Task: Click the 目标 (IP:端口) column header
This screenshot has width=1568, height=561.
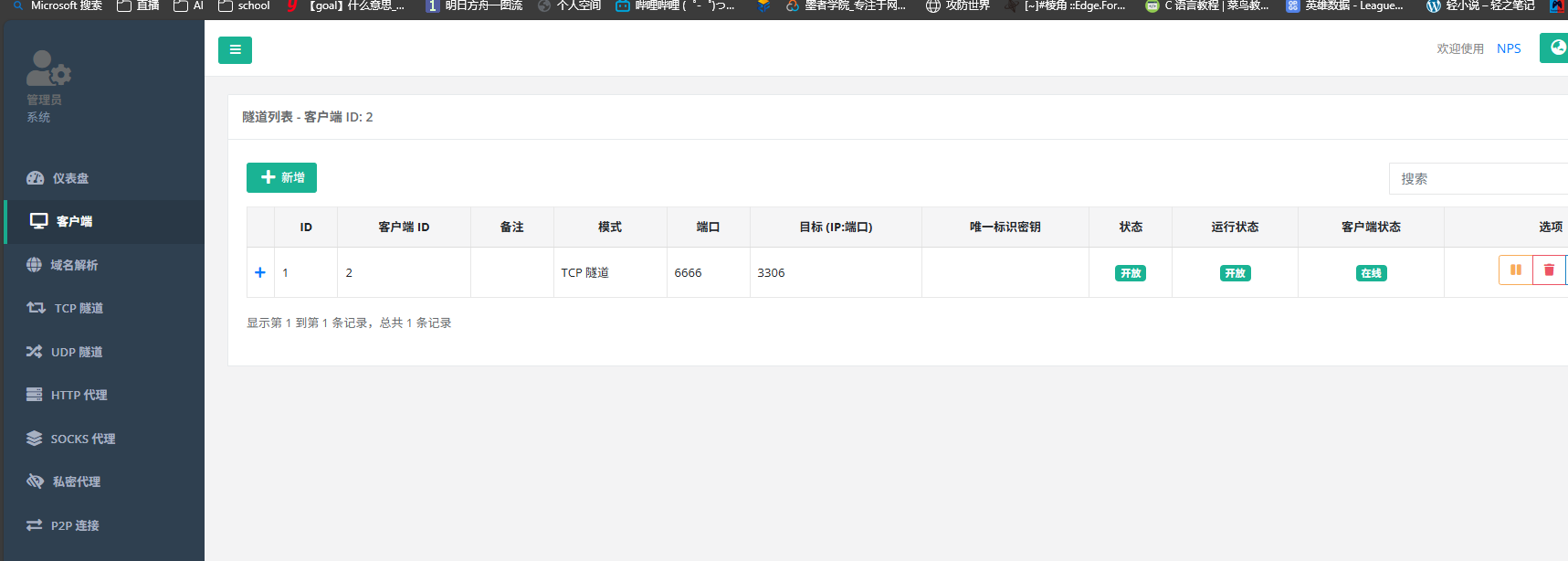Action: click(836, 228)
